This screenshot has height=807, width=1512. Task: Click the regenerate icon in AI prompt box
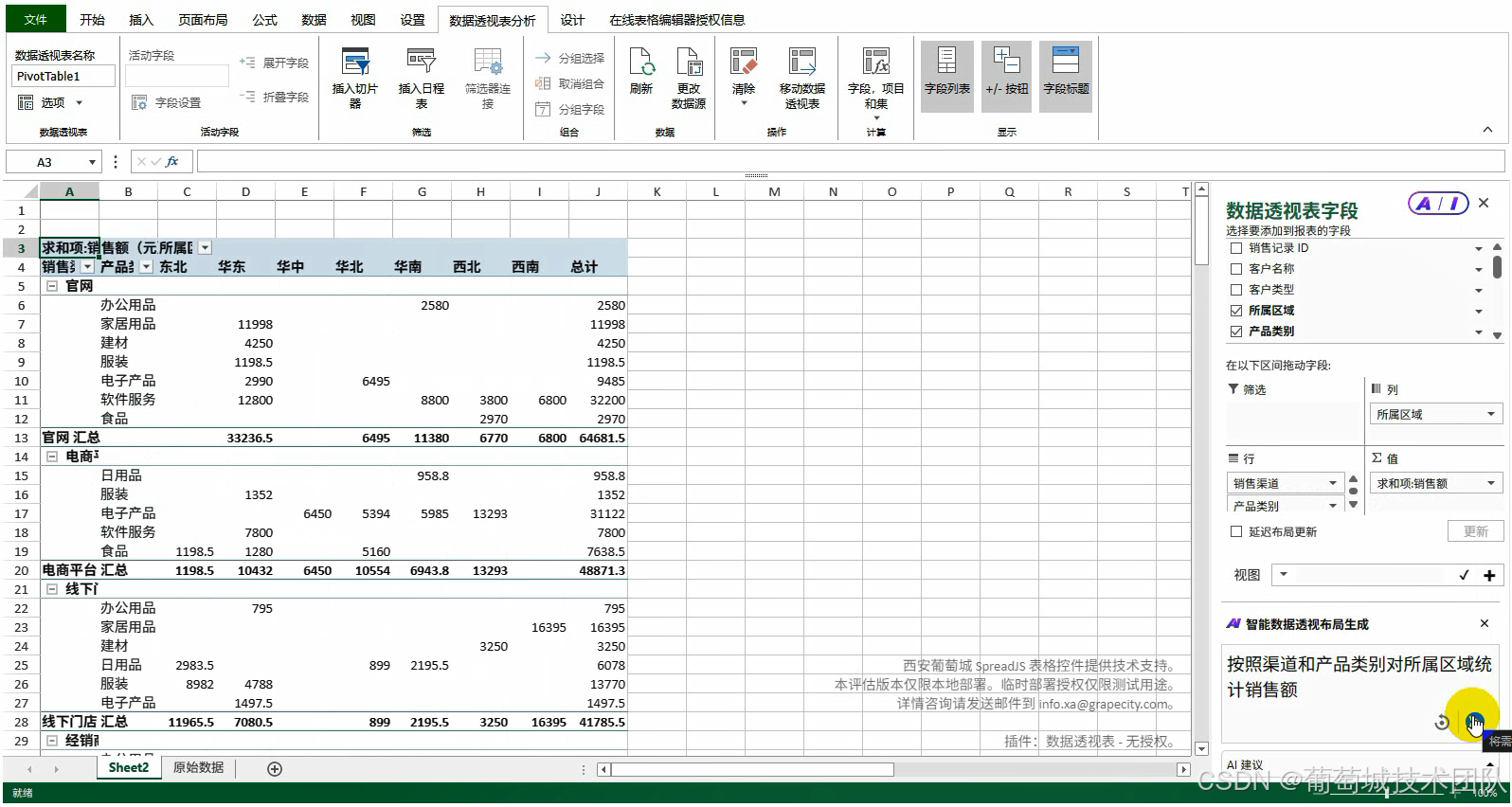[1442, 723]
